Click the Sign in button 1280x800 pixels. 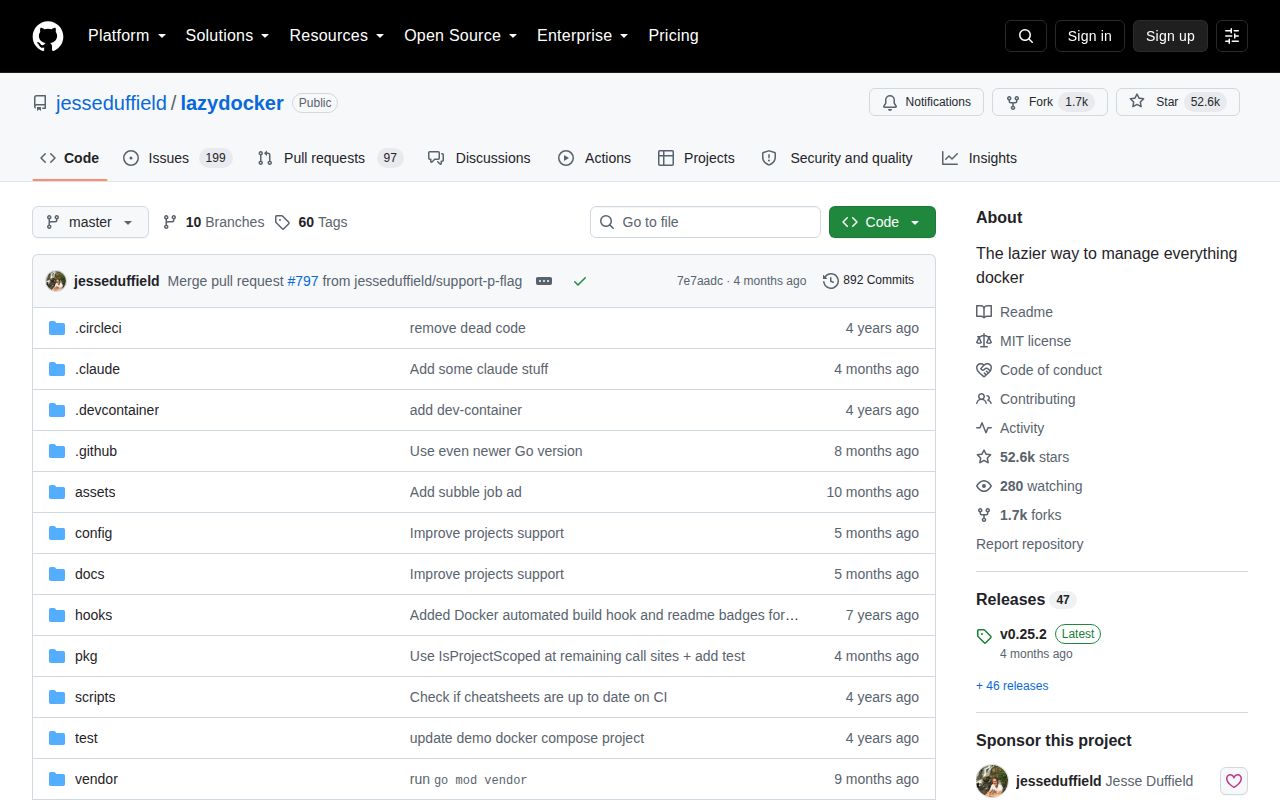coord(1089,36)
